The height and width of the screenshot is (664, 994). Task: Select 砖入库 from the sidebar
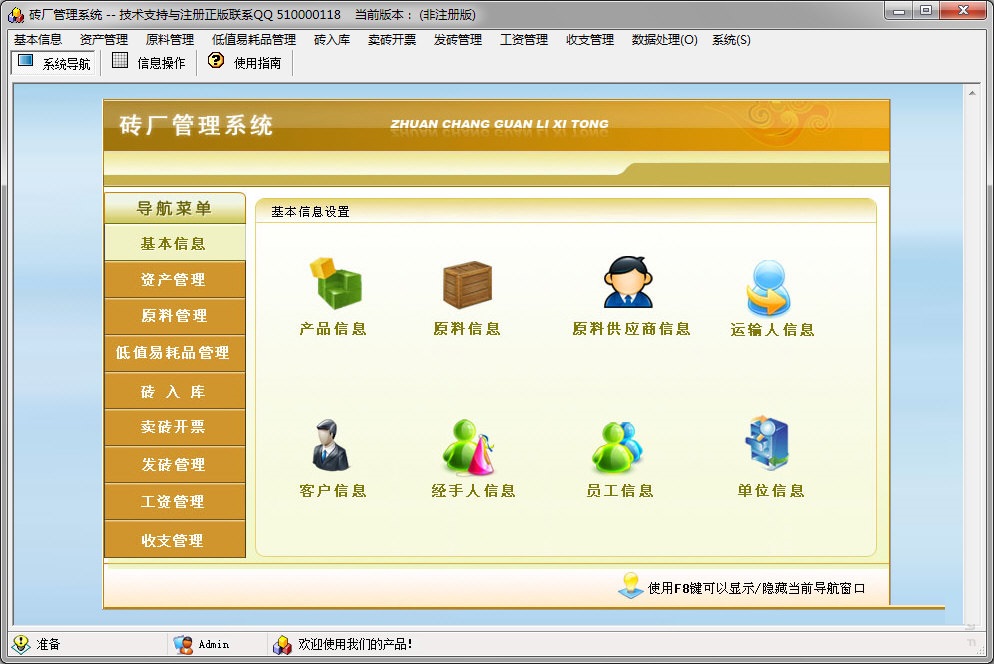click(x=174, y=391)
